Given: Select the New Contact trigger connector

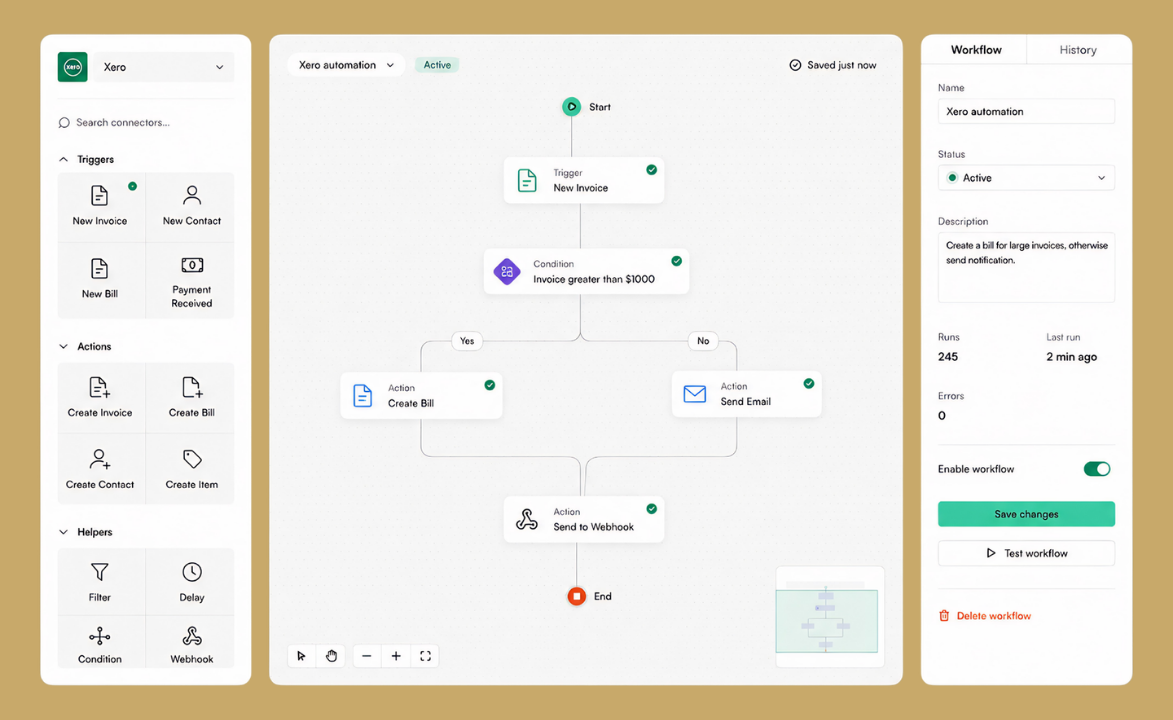Looking at the screenshot, I should (x=192, y=207).
